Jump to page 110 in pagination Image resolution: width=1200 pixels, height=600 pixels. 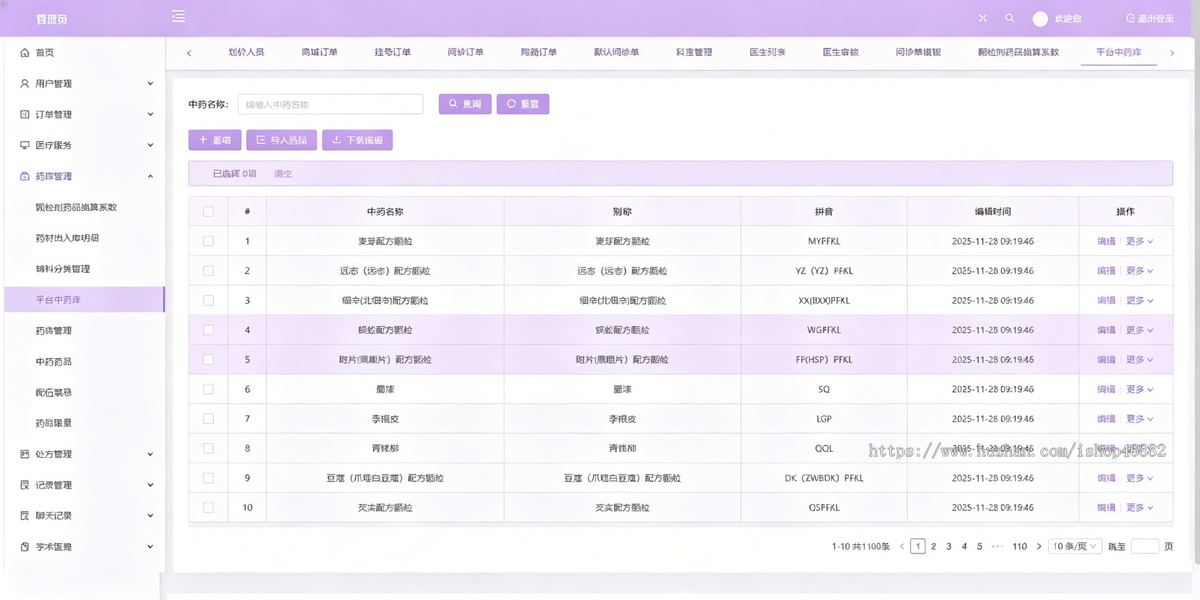(x=1020, y=546)
